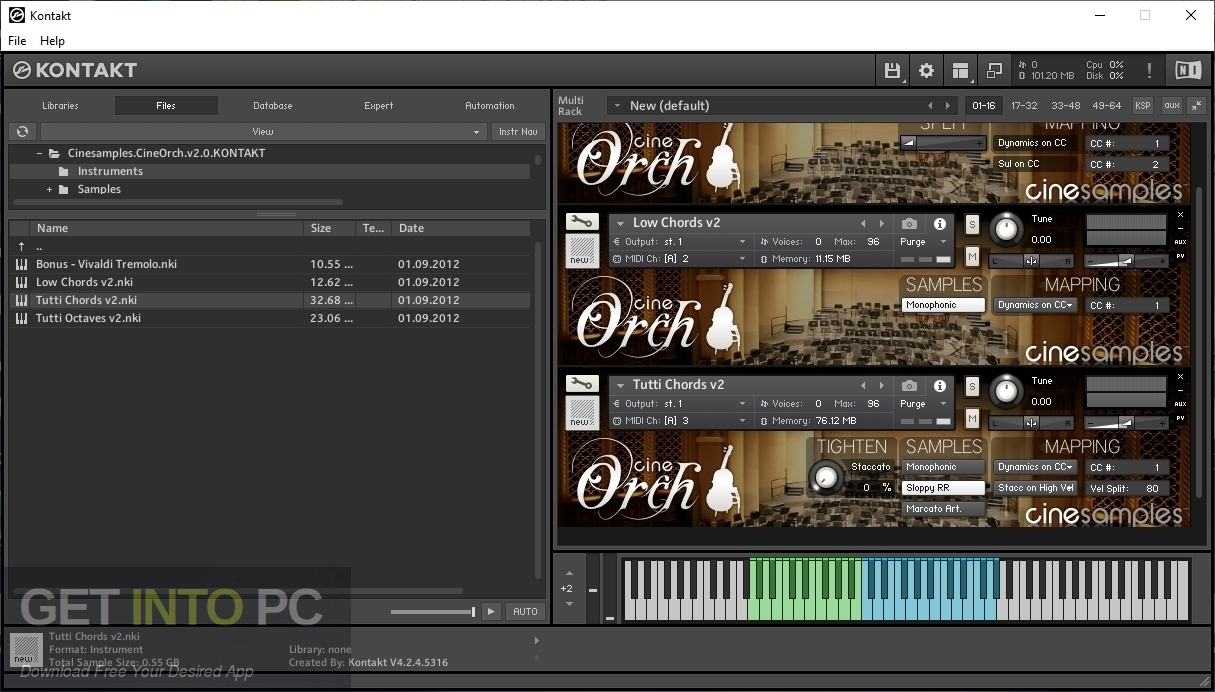
Task: Open the Help menu
Action: point(52,41)
